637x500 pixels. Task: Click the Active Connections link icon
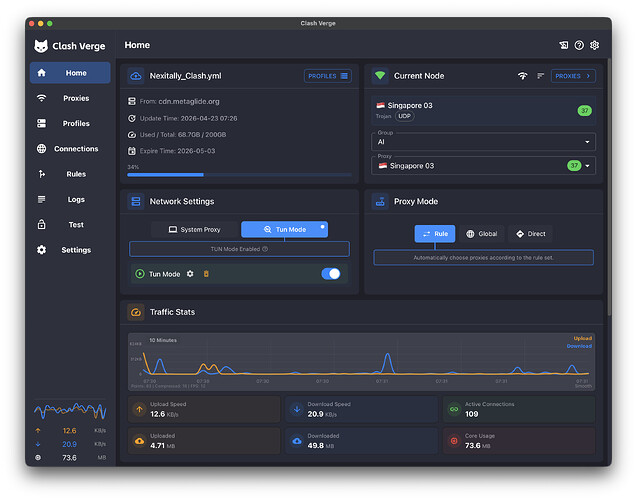tap(454, 409)
